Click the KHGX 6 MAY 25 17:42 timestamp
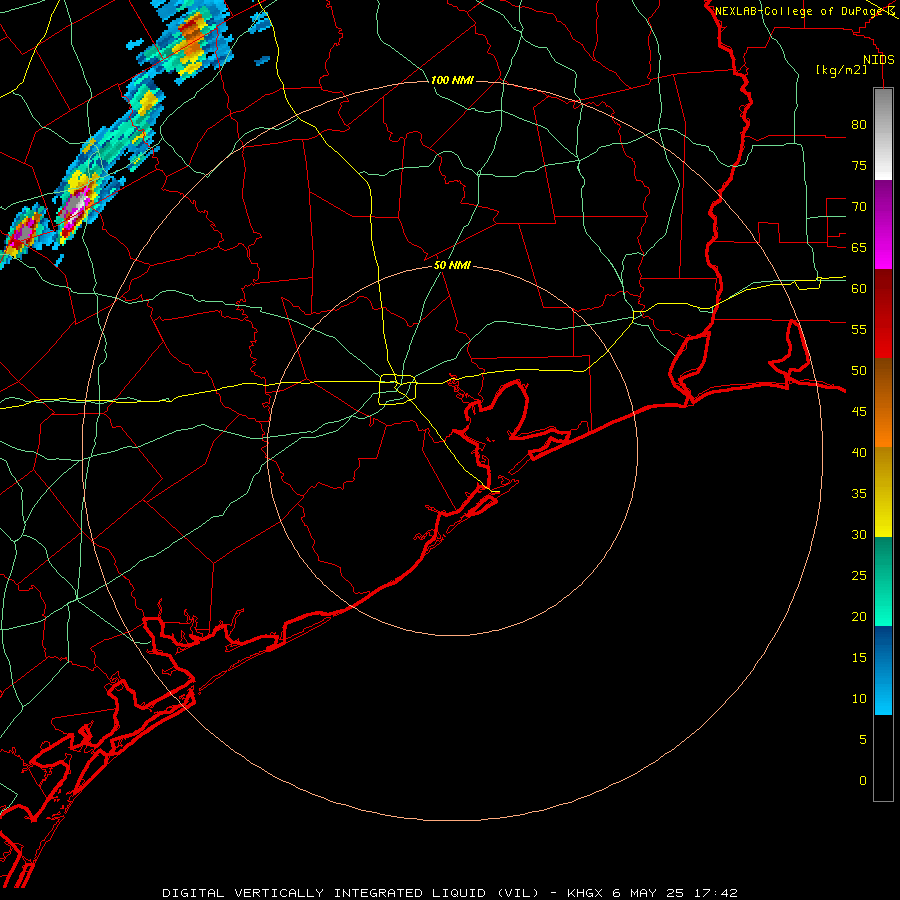The height and width of the screenshot is (900, 900). pos(652,893)
